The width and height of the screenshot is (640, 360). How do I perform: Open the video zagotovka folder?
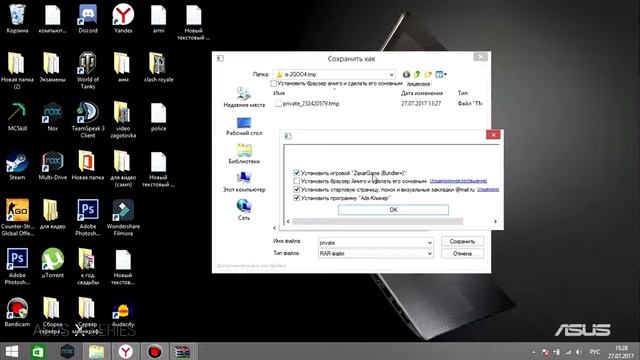click(x=123, y=120)
